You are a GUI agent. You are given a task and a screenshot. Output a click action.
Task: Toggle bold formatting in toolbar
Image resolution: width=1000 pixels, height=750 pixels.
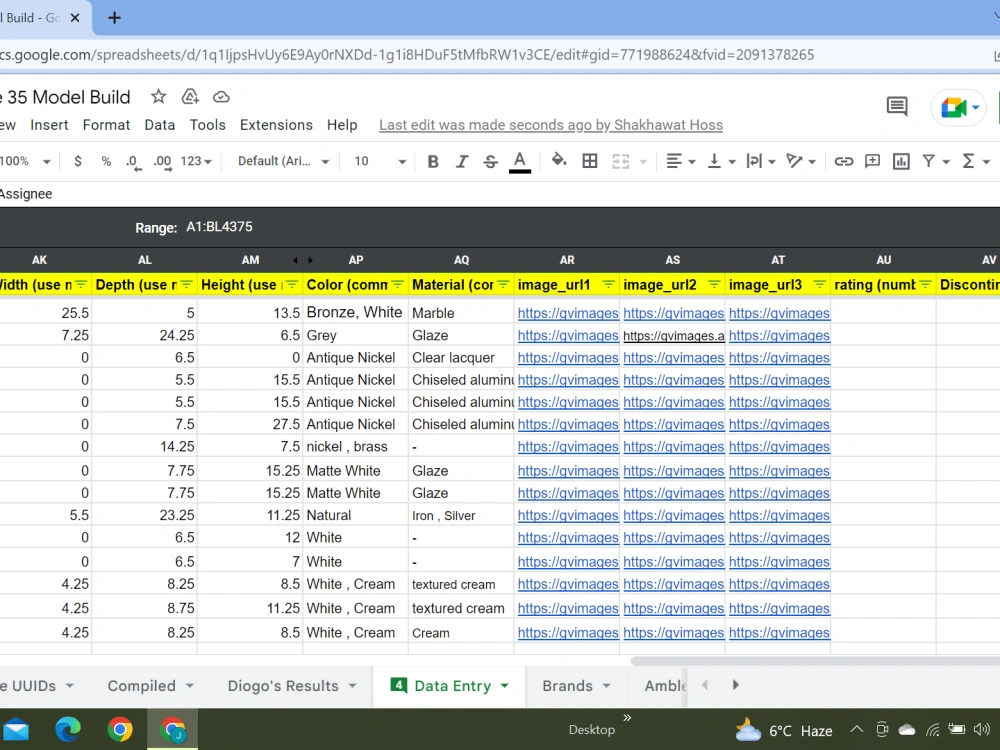coord(432,161)
